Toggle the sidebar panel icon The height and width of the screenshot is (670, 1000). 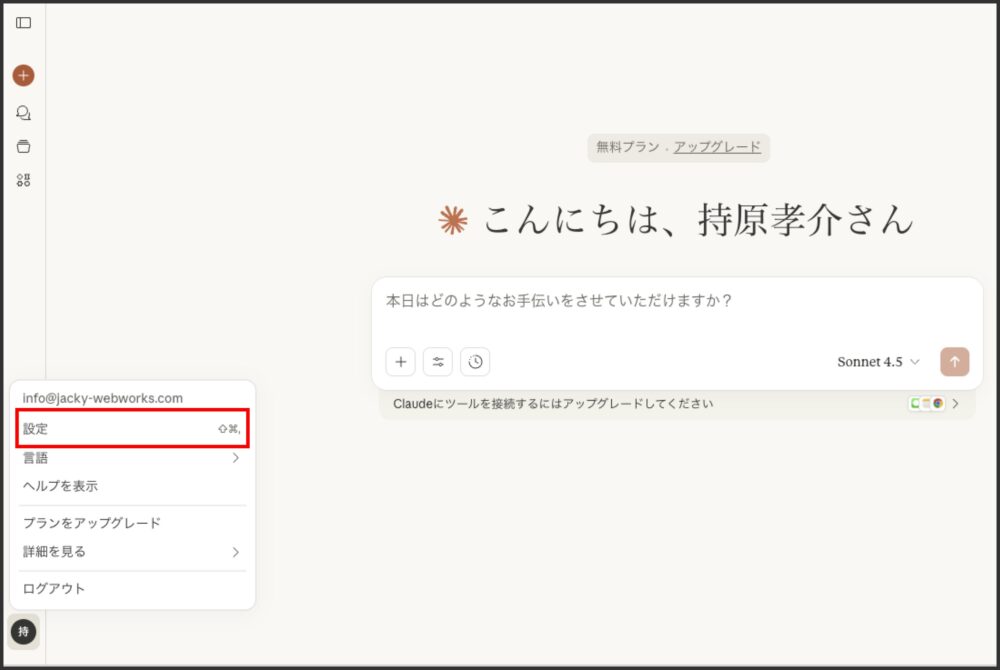[23, 22]
